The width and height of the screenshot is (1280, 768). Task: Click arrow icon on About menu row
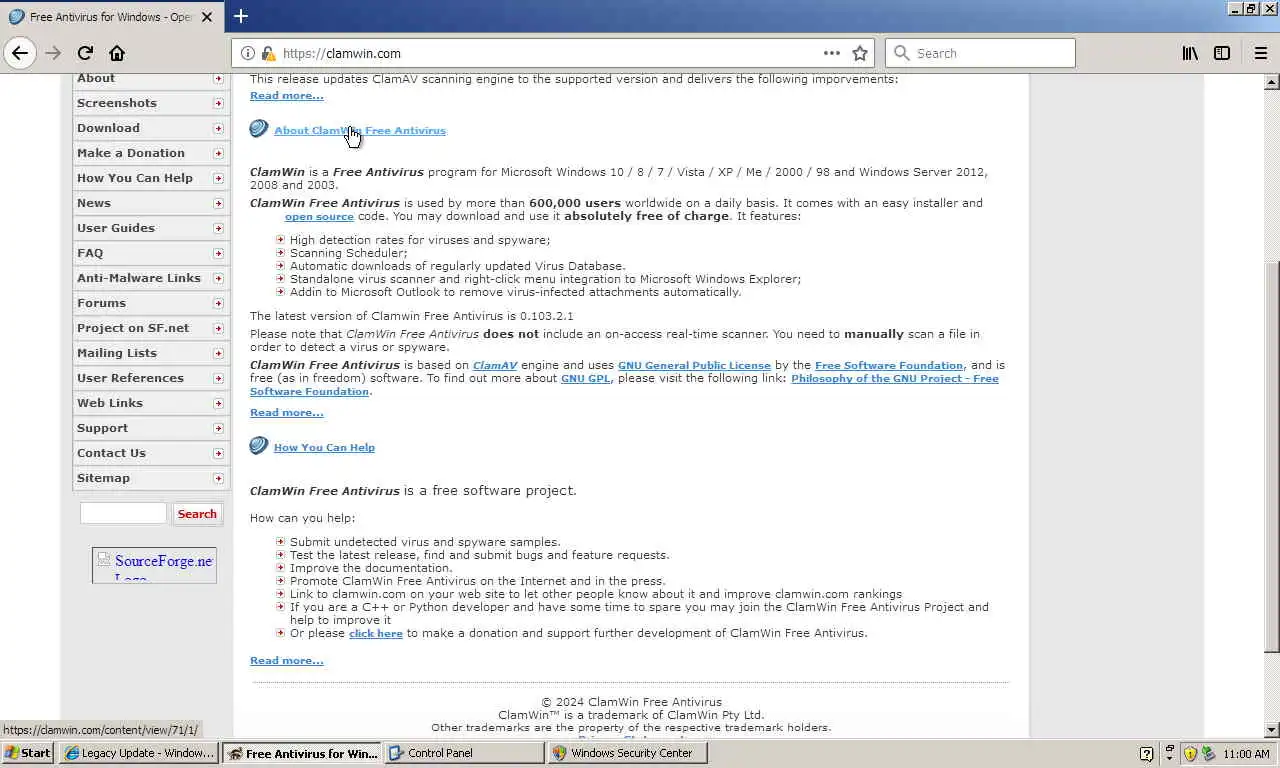tap(218, 78)
